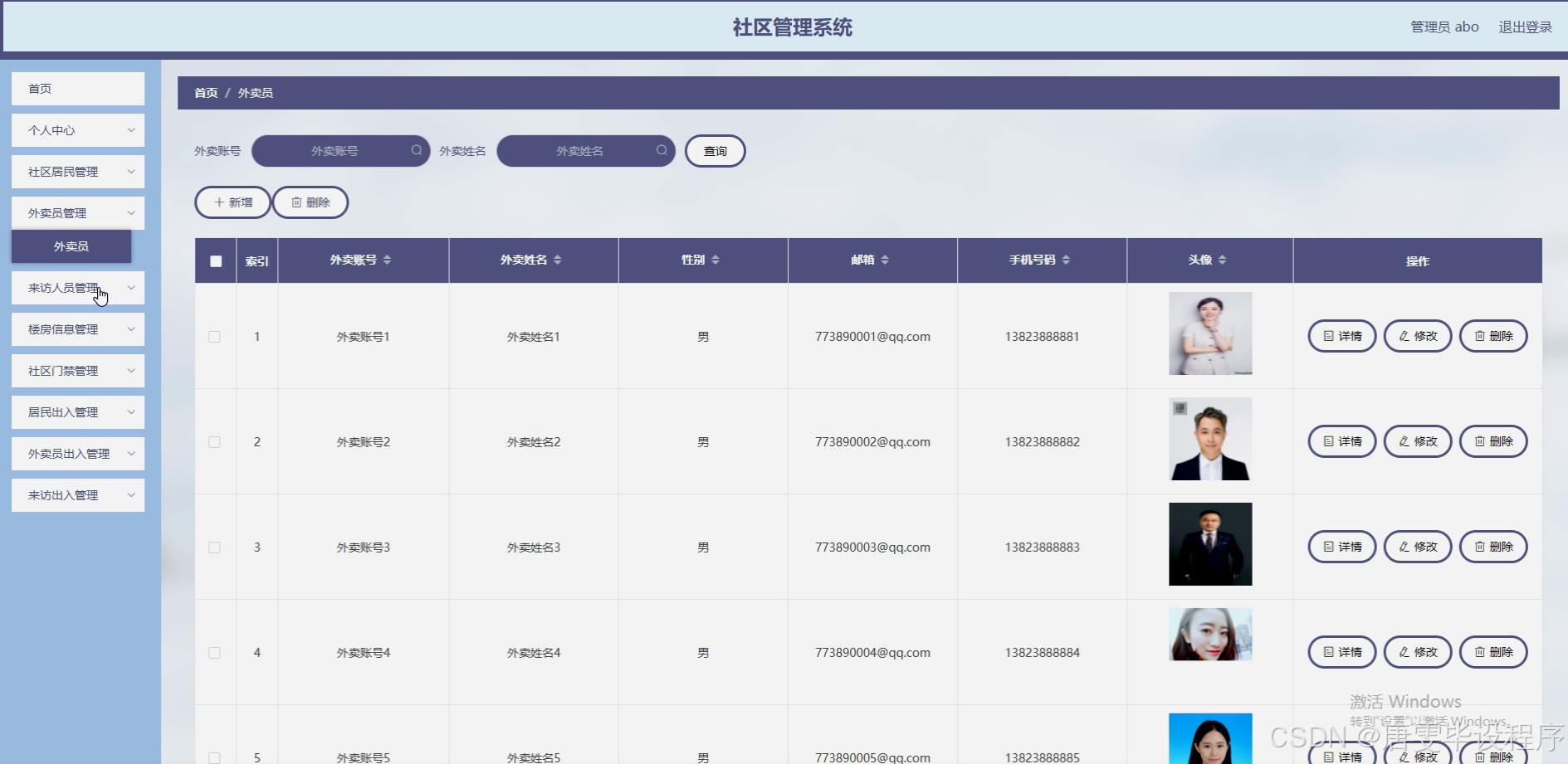Image resolution: width=1568 pixels, height=764 pixels.
Task: Click 删除 for 外卖账号4 row
Action: (x=1493, y=652)
